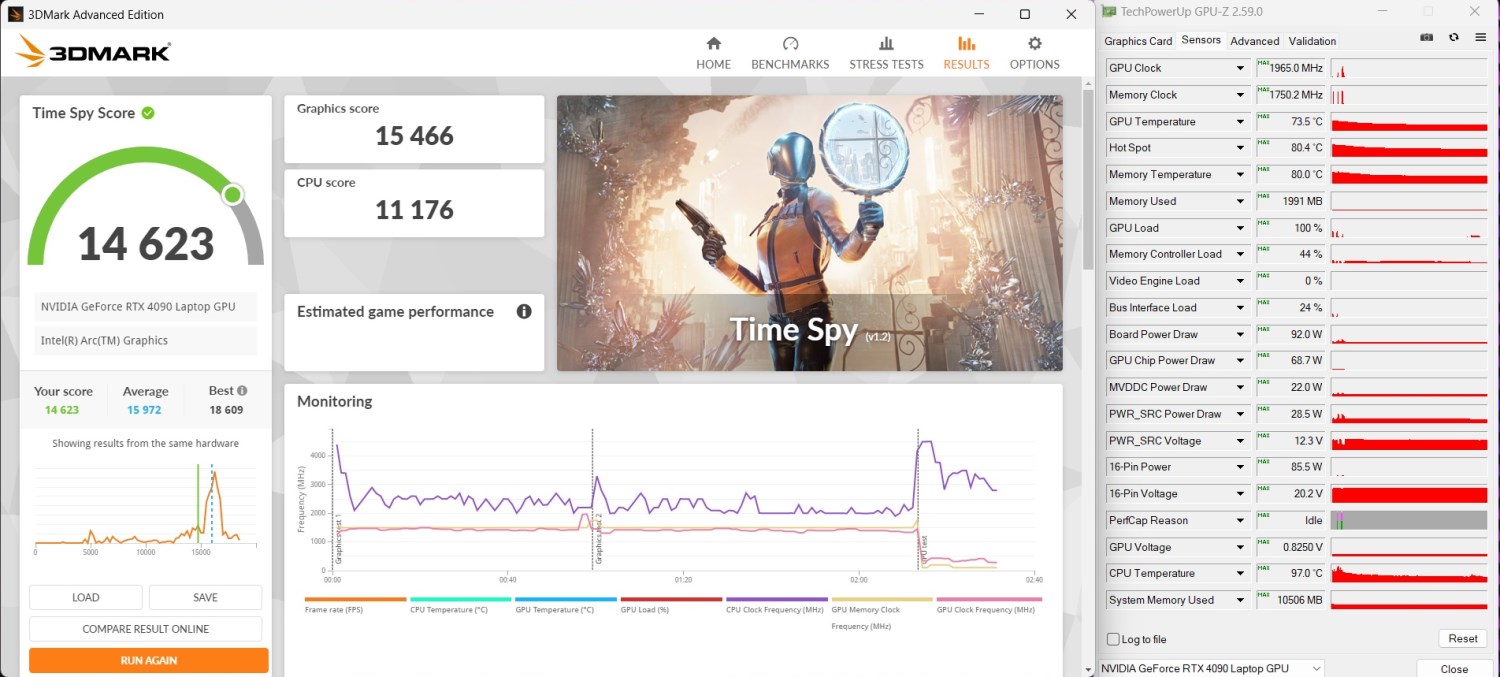The width and height of the screenshot is (1500, 677).
Task: Take a GPU-Z screenshot with camera icon
Action: tap(1426, 37)
